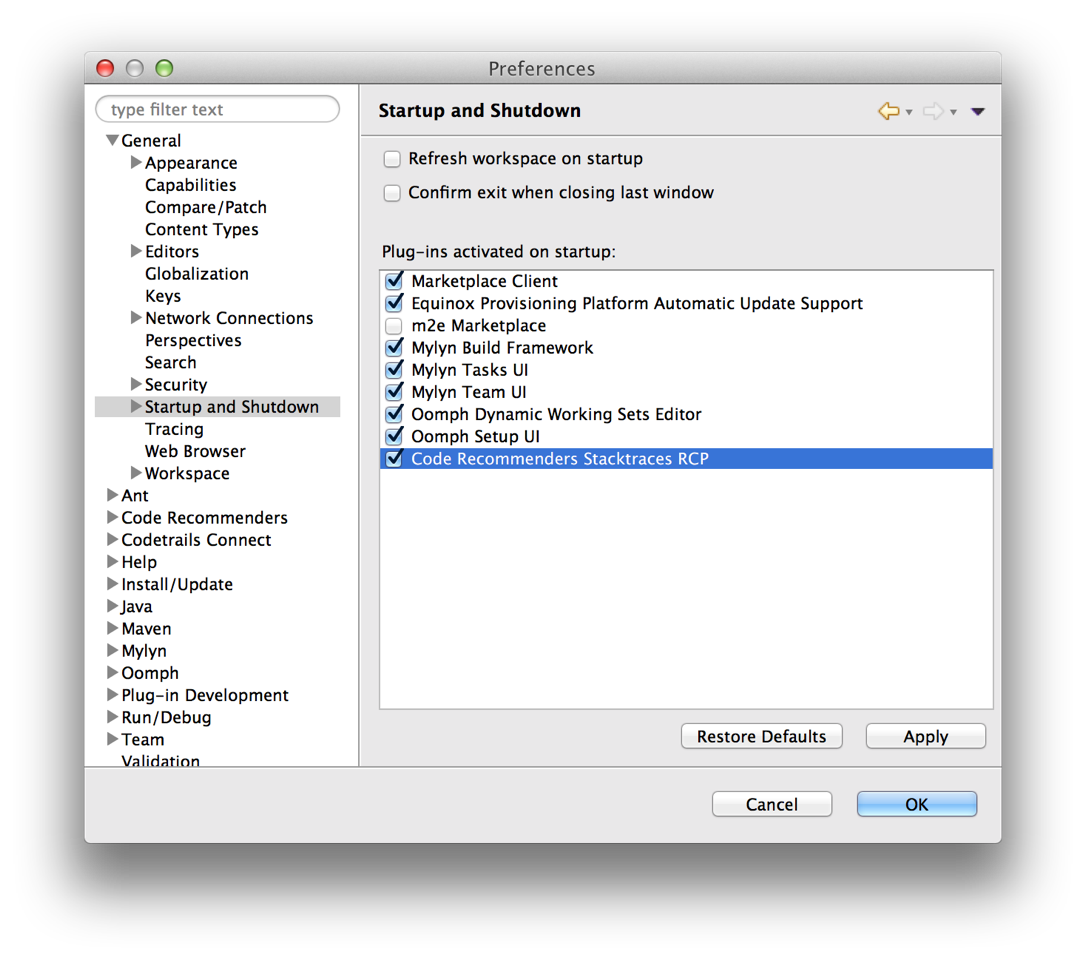
Task: Expand the Run/Debug node
Action: (112, 716)
